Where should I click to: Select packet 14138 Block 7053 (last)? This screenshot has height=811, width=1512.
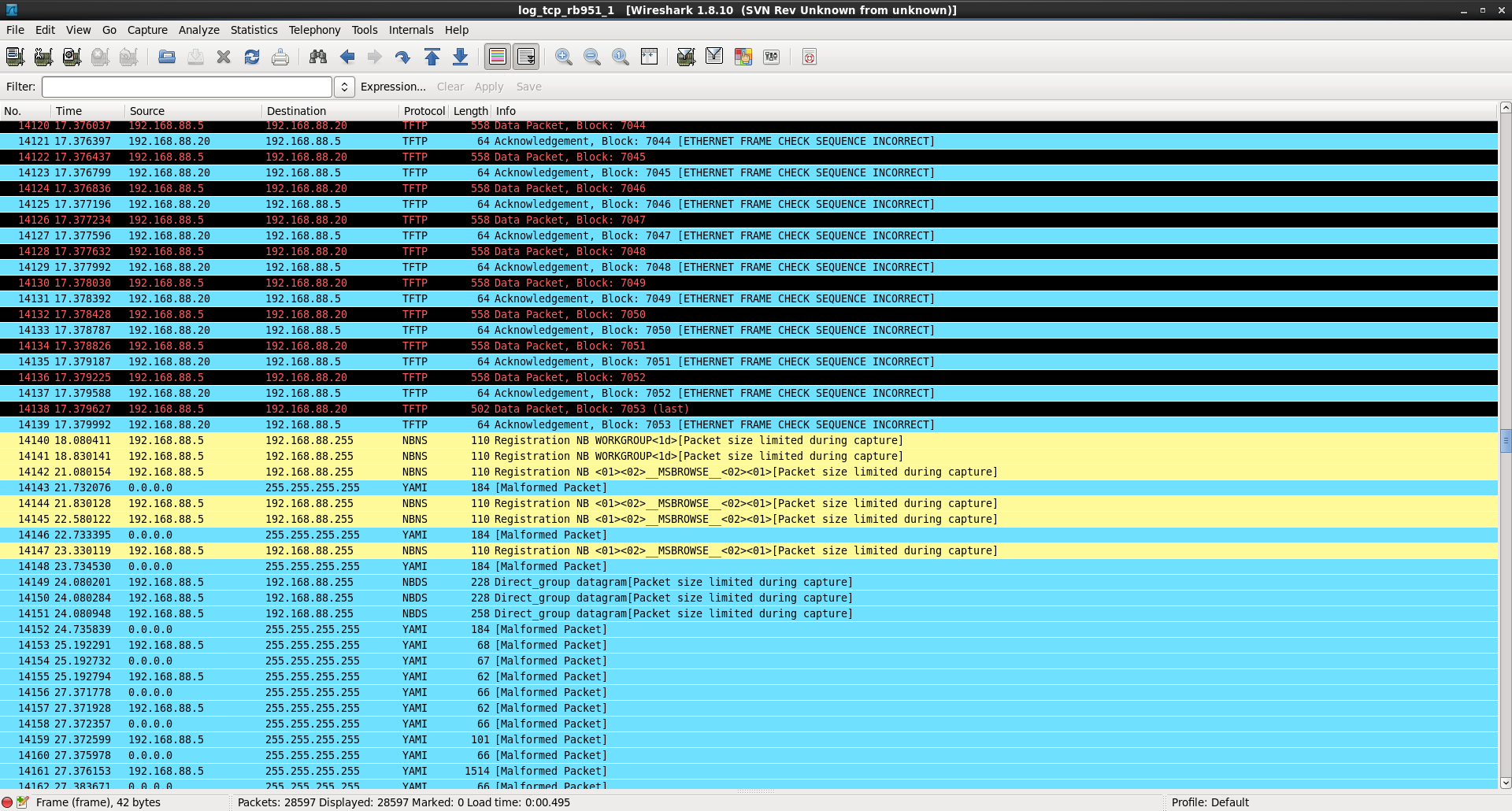(x=748, y=409)
